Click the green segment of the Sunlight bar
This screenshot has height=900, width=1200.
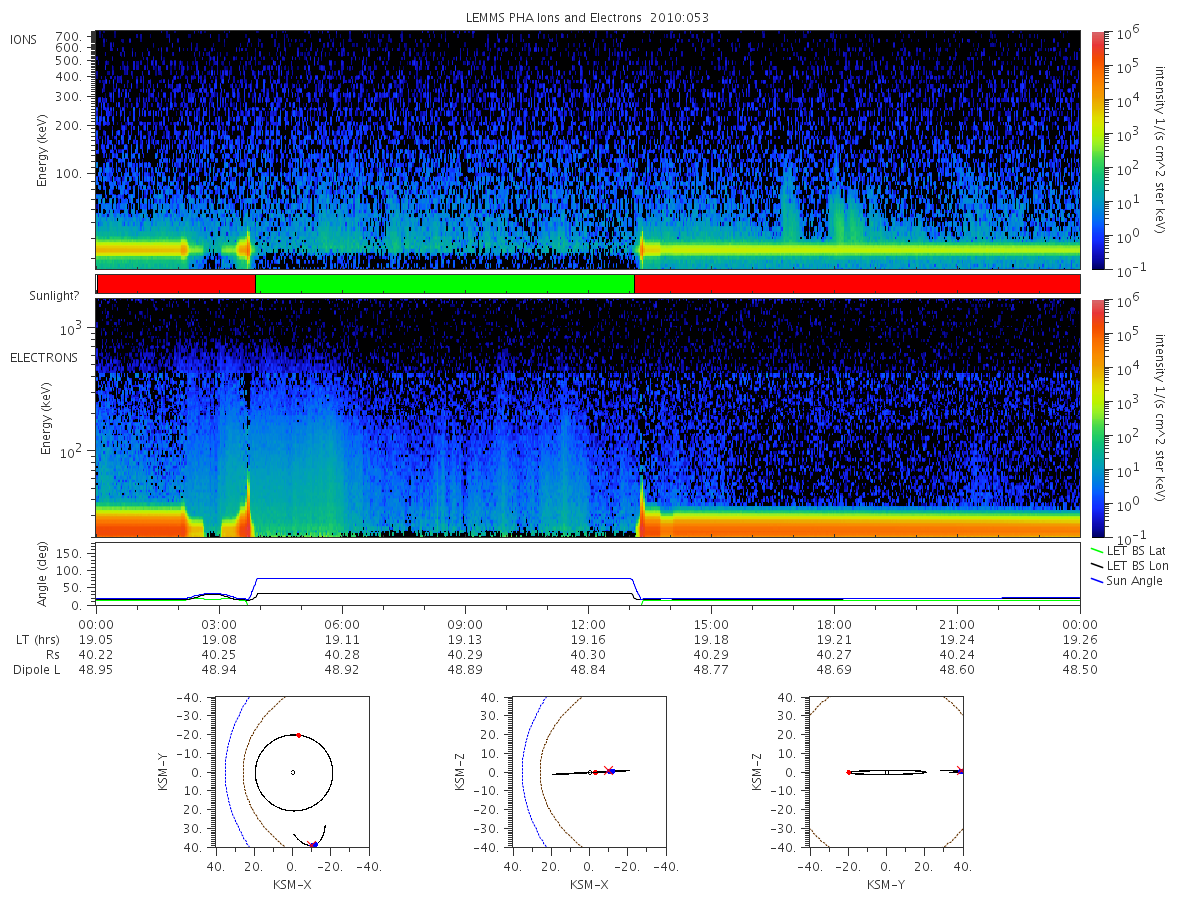(445, 284)
